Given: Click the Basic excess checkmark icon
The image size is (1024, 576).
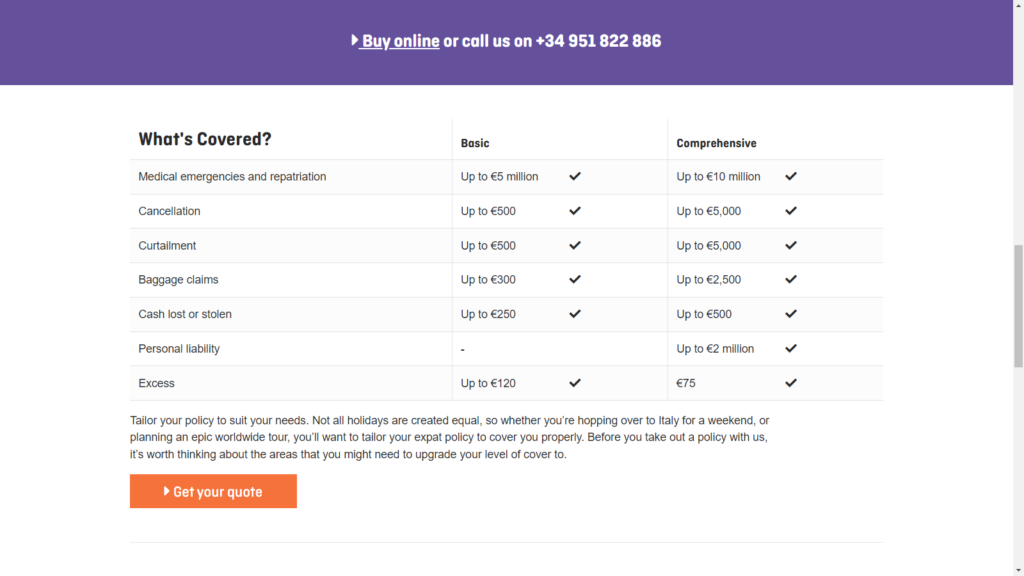Looking at the screenshot, I should point(575,383).
